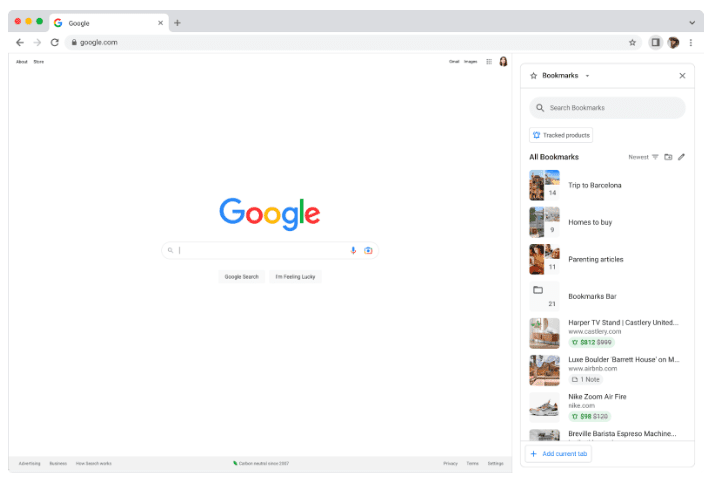Open the Newest sort order dropdown
This screenshot has height=492, width=720.
[x=642, y=157]
